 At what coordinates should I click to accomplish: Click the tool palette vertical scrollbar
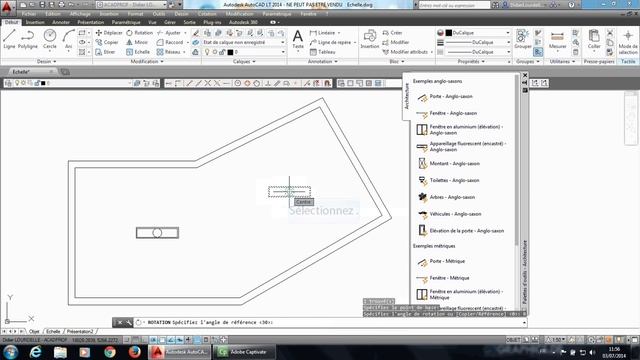517,159
